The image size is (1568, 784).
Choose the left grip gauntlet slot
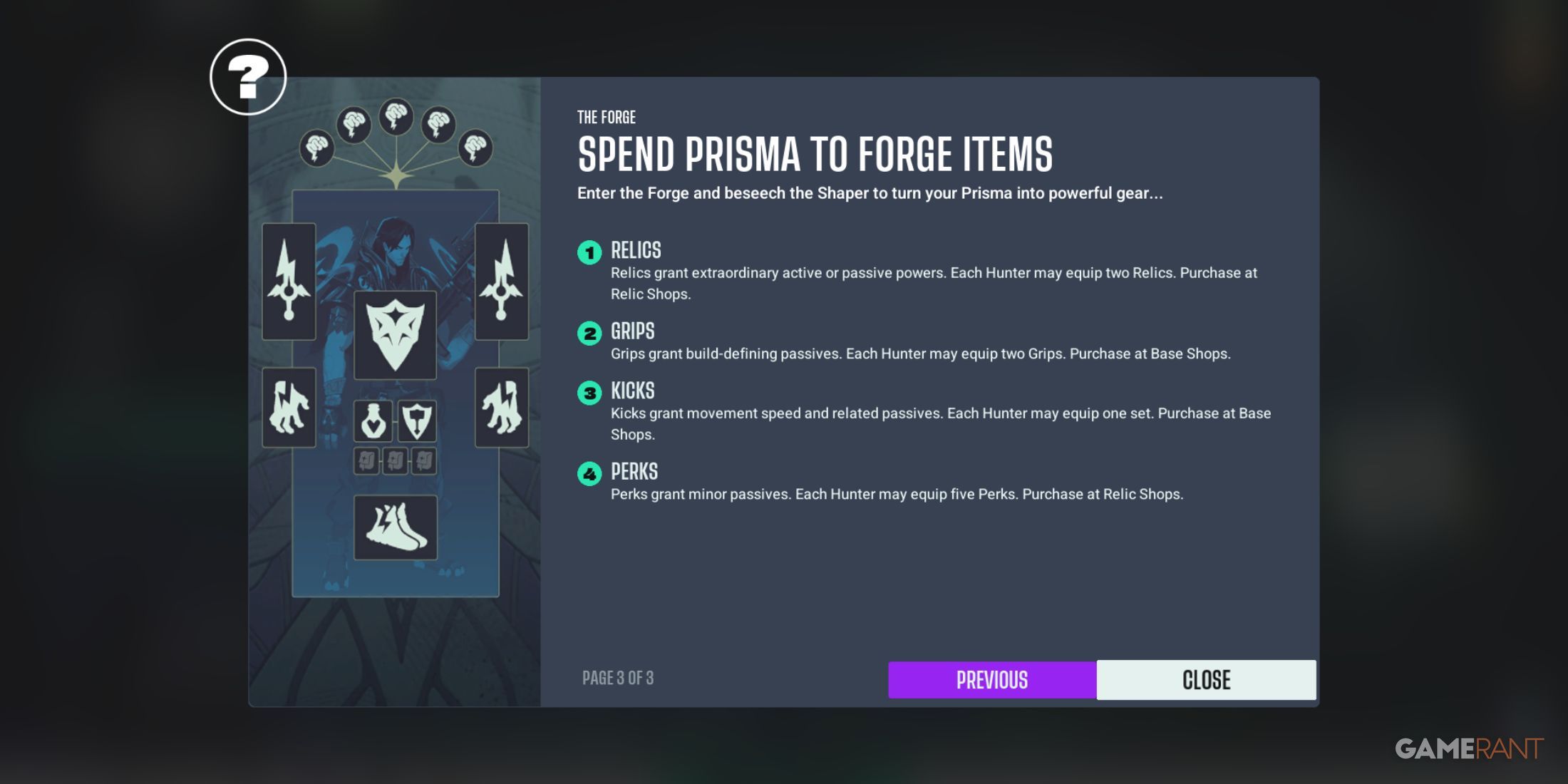289,408
